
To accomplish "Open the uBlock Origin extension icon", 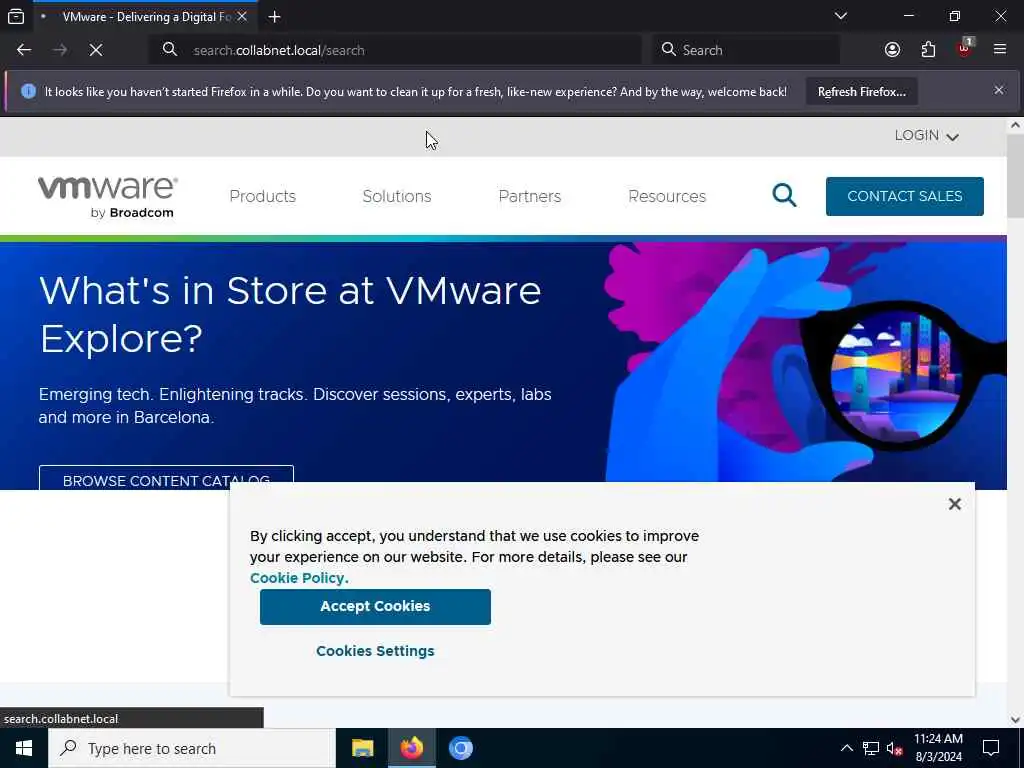I will point(964,50).
